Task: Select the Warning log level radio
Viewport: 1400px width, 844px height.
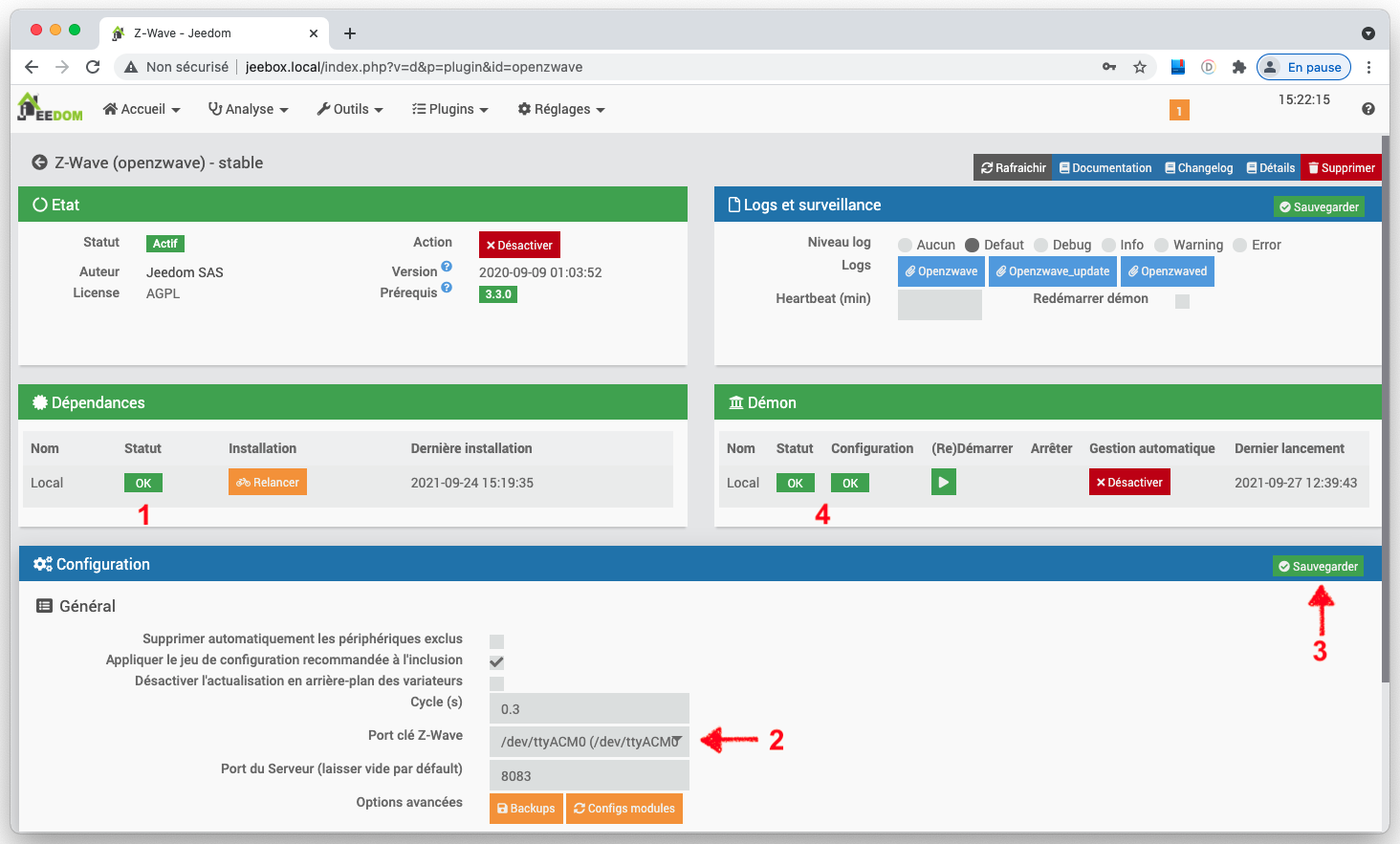Action: [1162, 246]
